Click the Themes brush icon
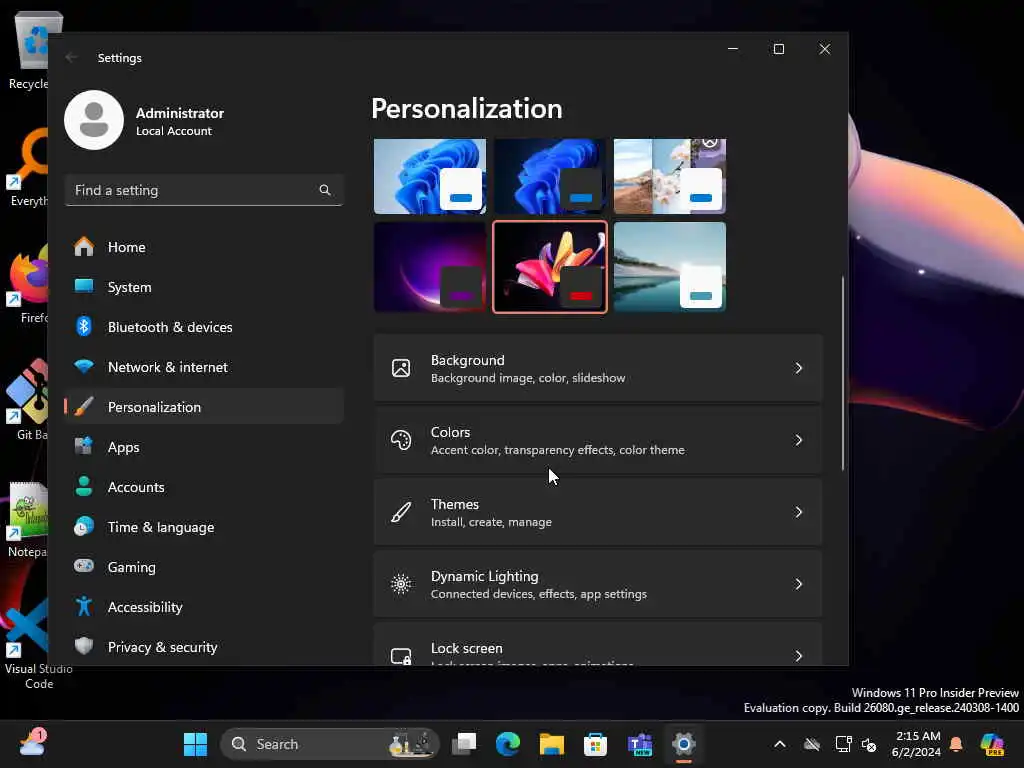The height and width of the screenshot is (768, 1024). [401, 512]
